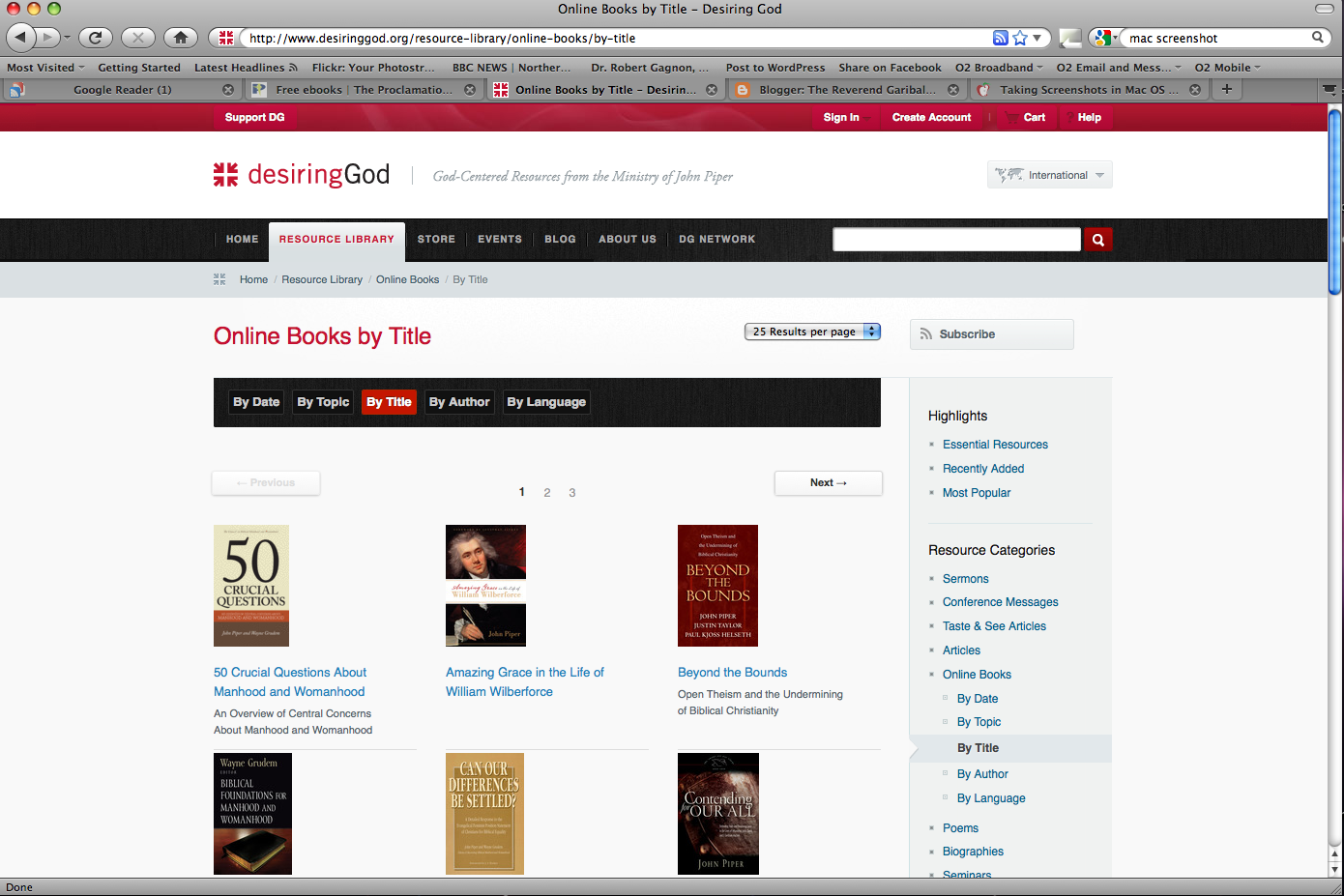Open the 25 Results per page dropdown

pyautogui.click(x=812, y=332)
